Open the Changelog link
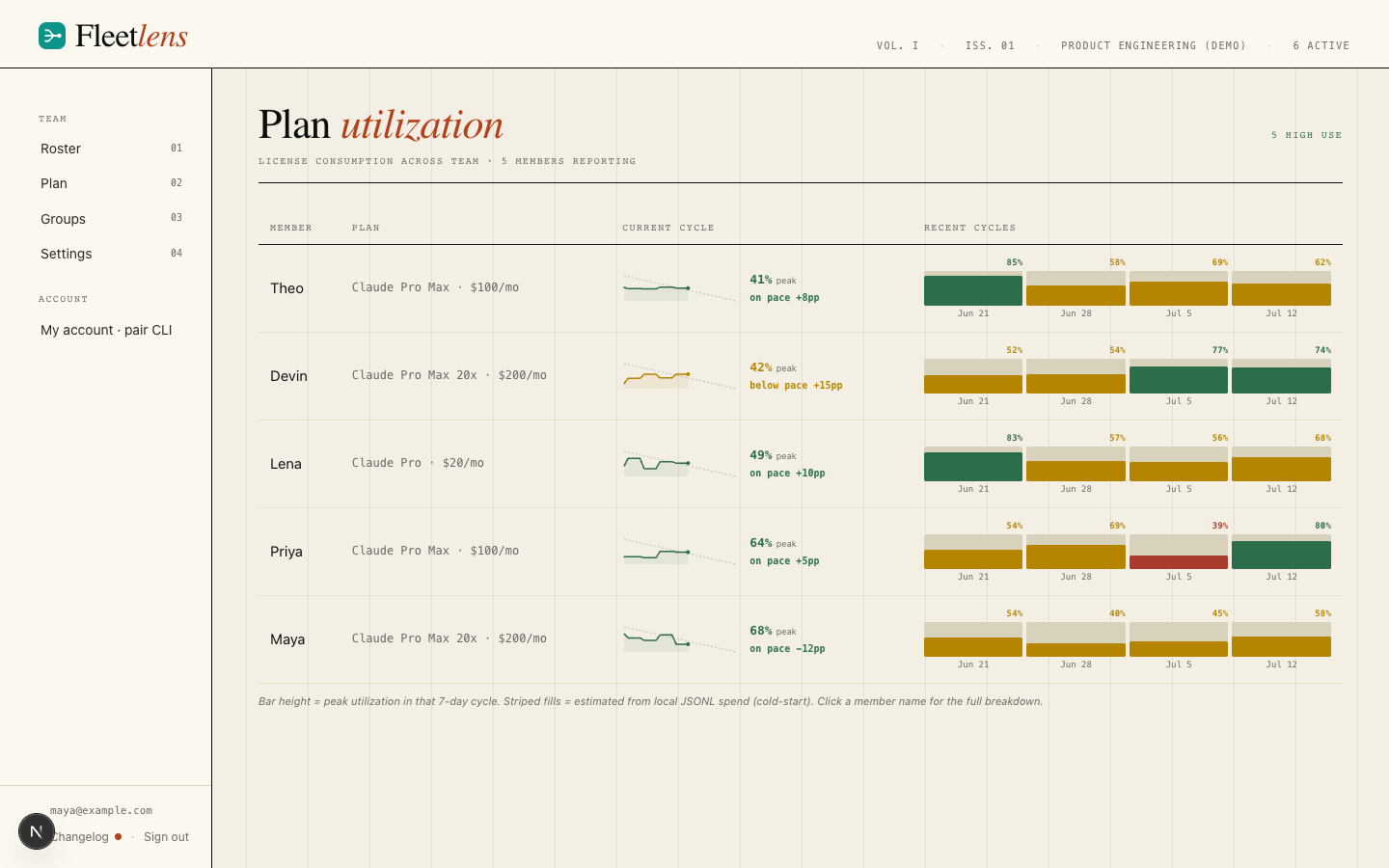This screenshot has width=1389, height=868. coord(80,837)
